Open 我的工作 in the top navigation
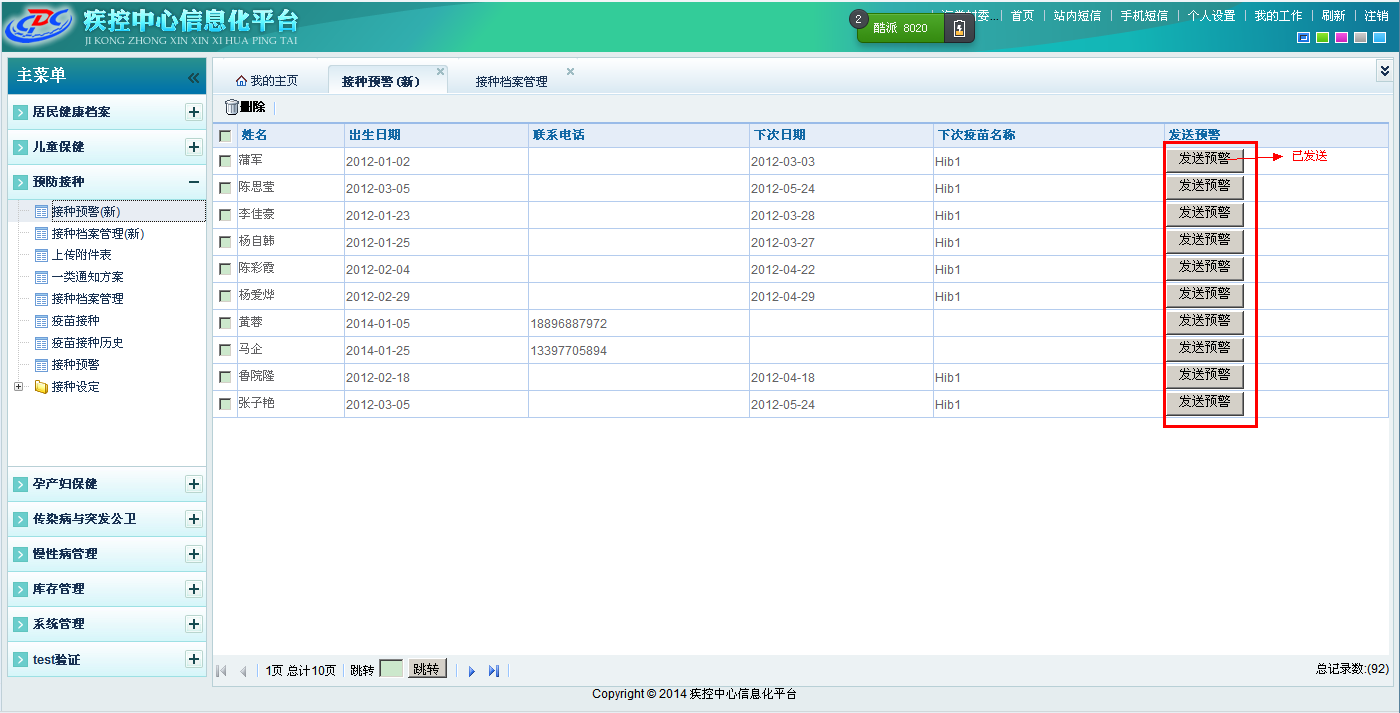This screenshot has height=713, width=1400. coord(1278,16)
